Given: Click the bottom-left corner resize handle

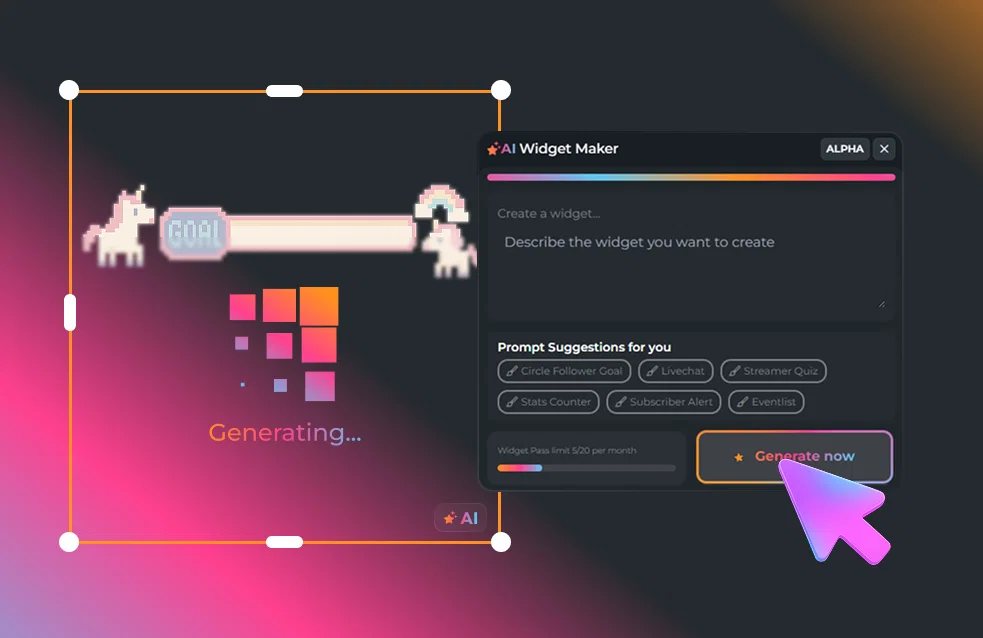Looking at the screenshot, I should click(69, 542).
